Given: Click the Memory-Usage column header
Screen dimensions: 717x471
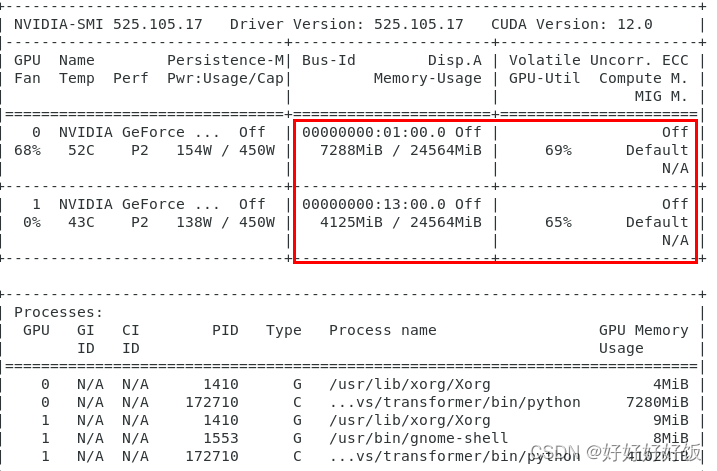Looking at the screenshot, I should click(x=427, y=78).
